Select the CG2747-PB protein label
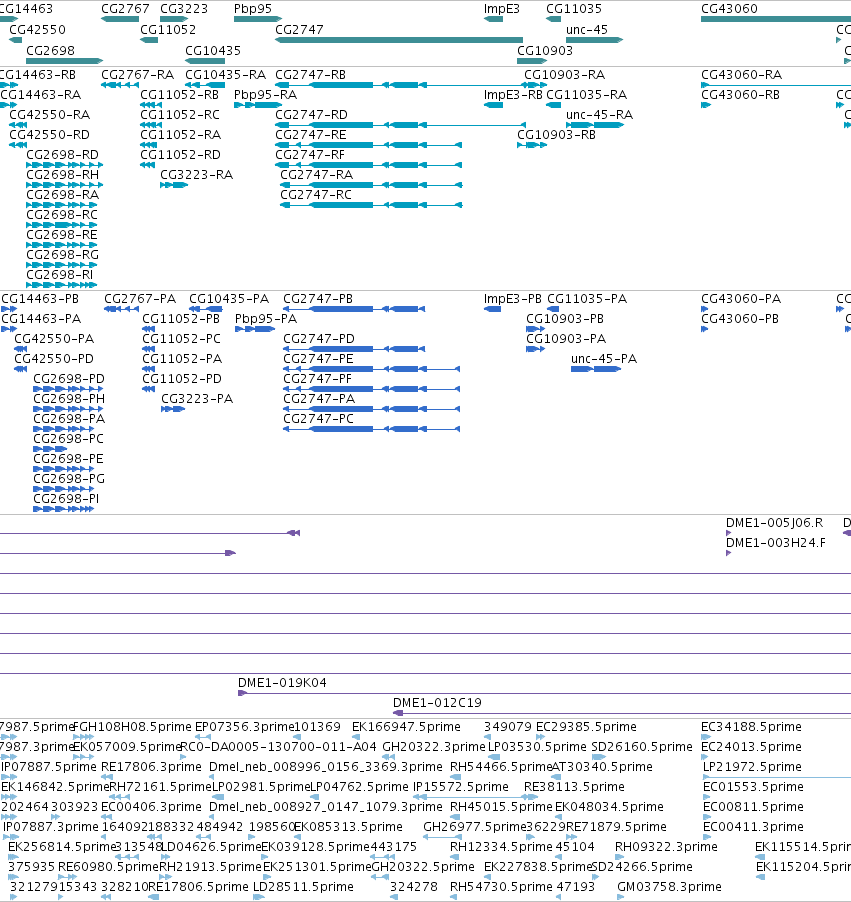This screenshot has width=851, height=902. point(318,299)
